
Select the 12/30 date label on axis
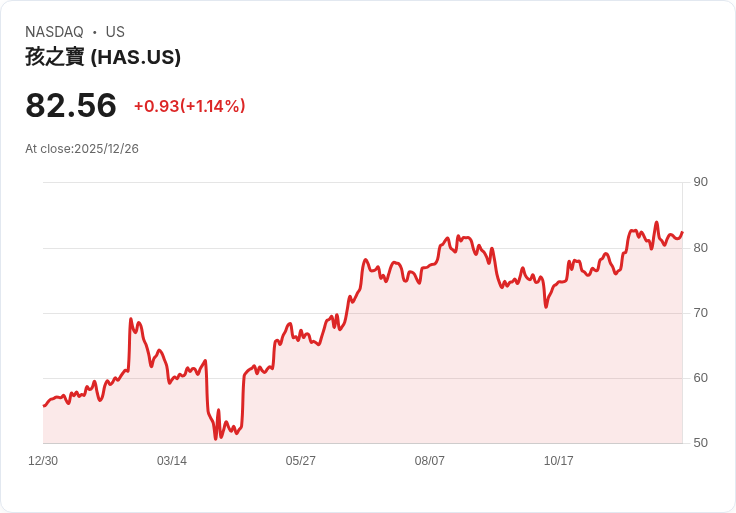(x=43, y=461)
